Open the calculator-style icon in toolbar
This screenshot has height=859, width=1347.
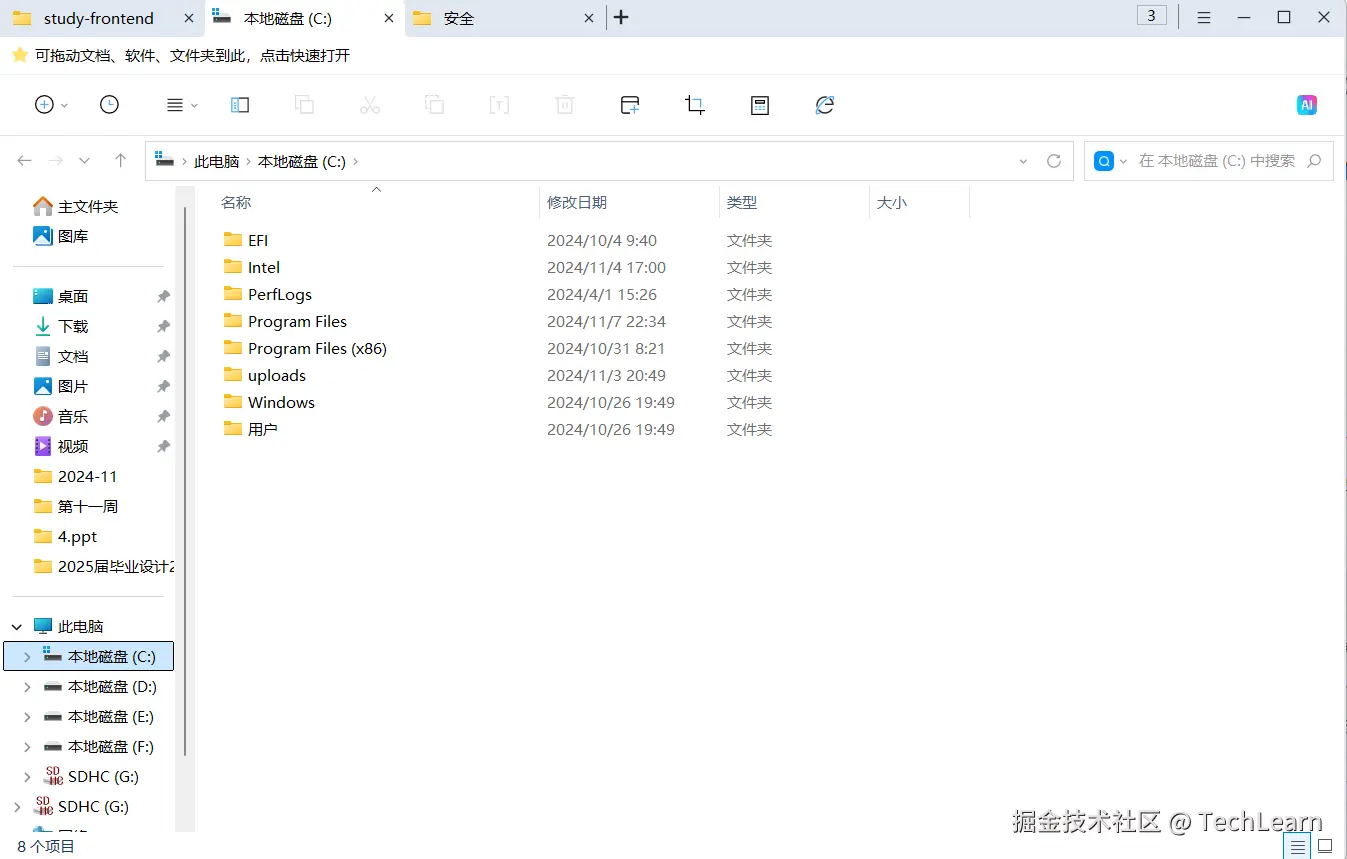click(760, 105)
